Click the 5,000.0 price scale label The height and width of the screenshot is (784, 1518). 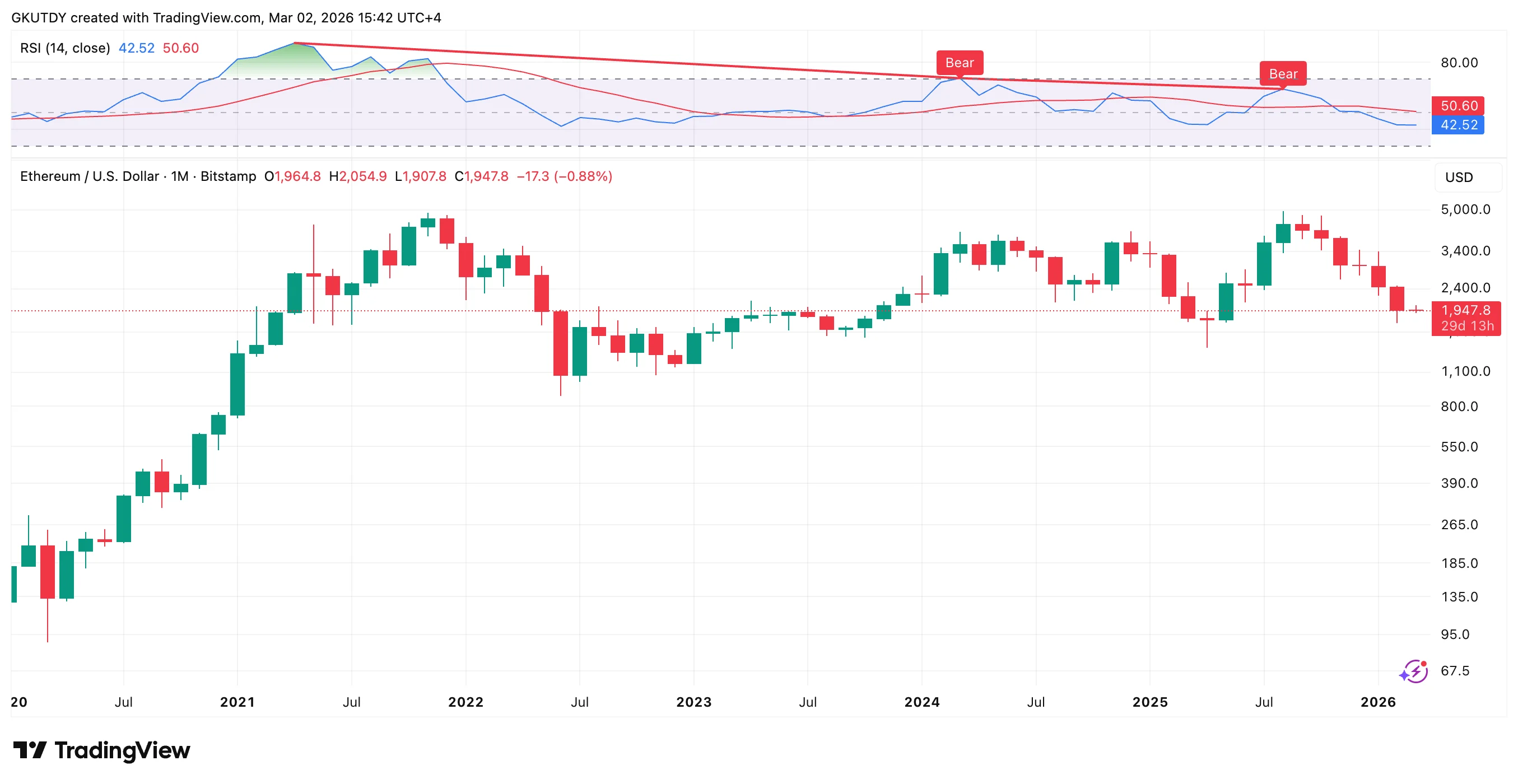tap(1465, 209)
